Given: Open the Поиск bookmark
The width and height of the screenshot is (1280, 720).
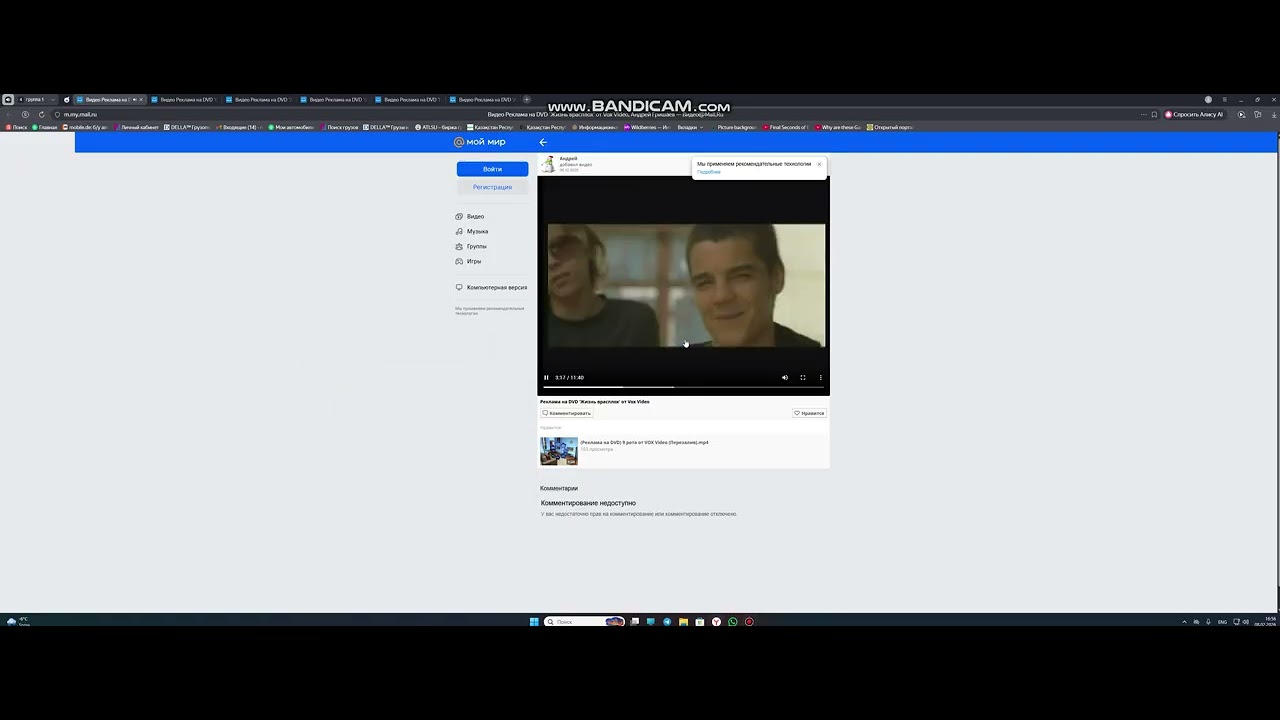Looking at the screenshot, I should pos(16,127).
